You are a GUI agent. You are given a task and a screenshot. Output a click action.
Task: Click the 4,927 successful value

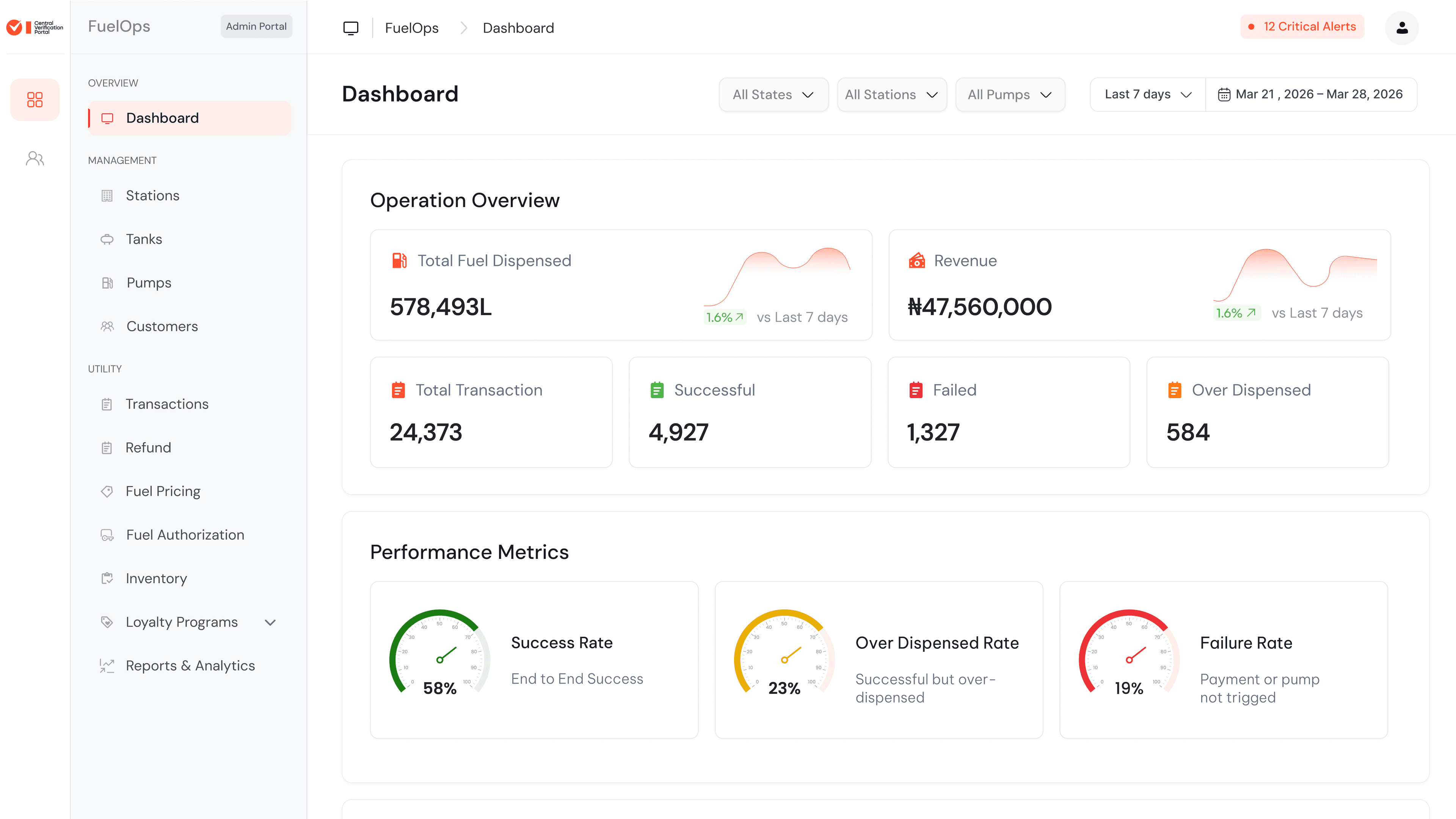pos(678,432)
